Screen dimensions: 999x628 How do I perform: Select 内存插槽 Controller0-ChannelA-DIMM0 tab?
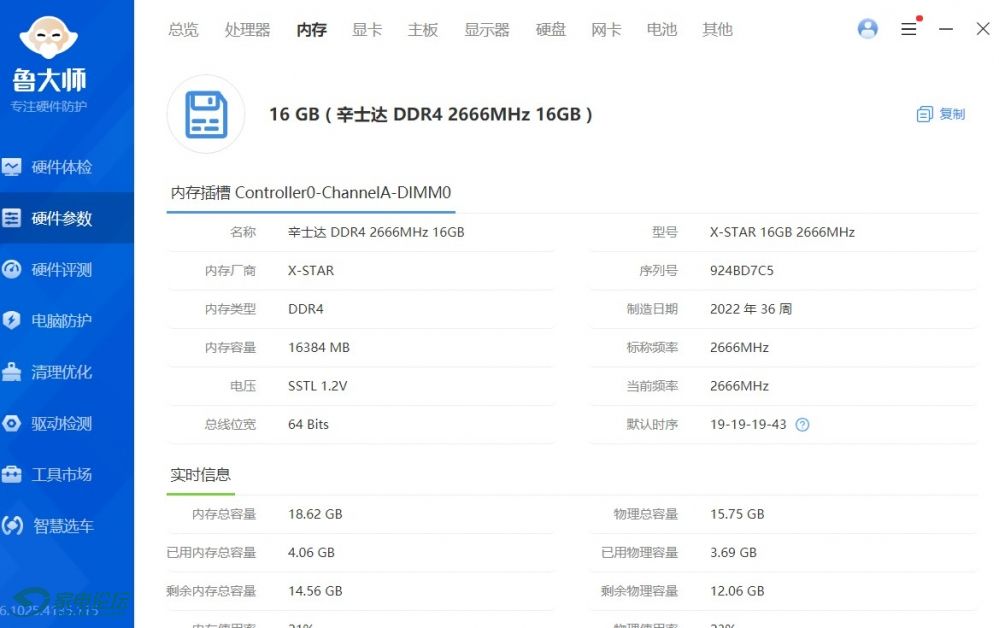click(311, 192)
